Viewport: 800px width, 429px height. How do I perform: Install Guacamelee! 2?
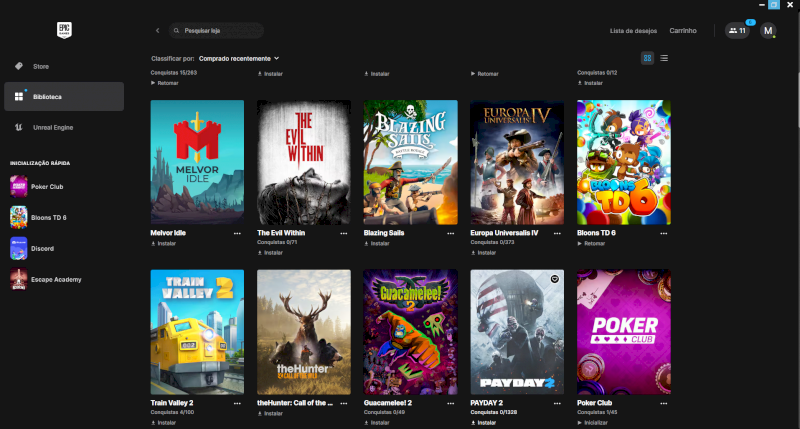[377, 423]
